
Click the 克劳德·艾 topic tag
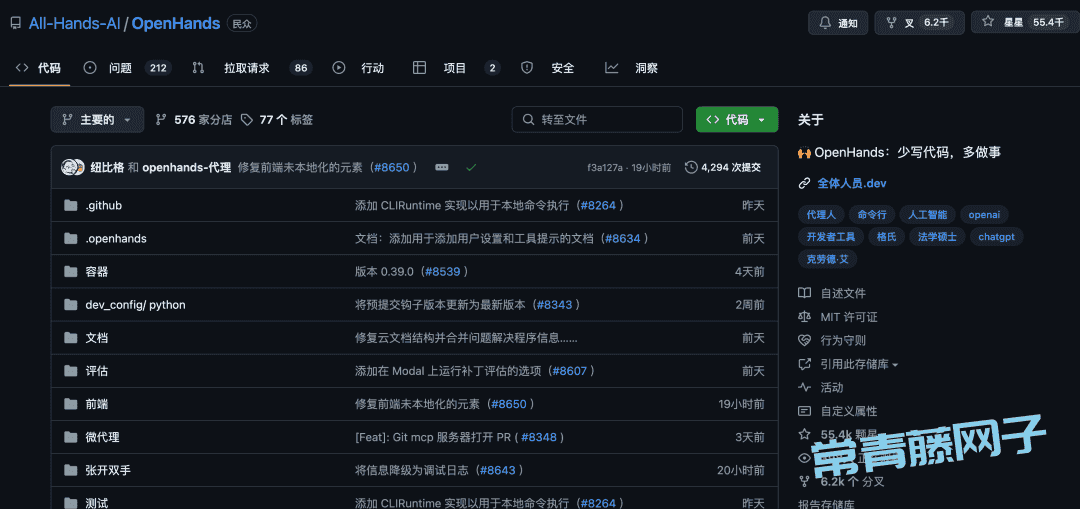coord(828,260)
